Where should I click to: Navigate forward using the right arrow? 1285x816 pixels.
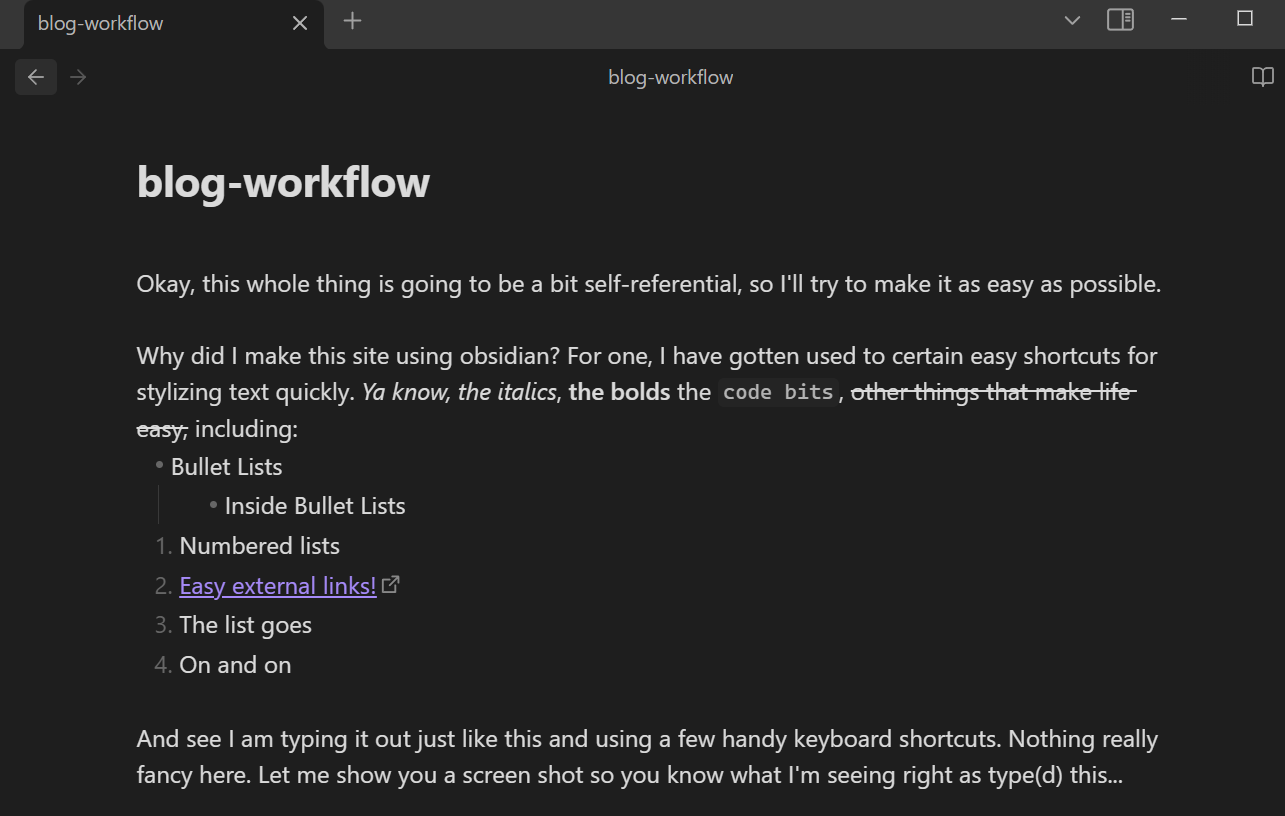[79, 77]
